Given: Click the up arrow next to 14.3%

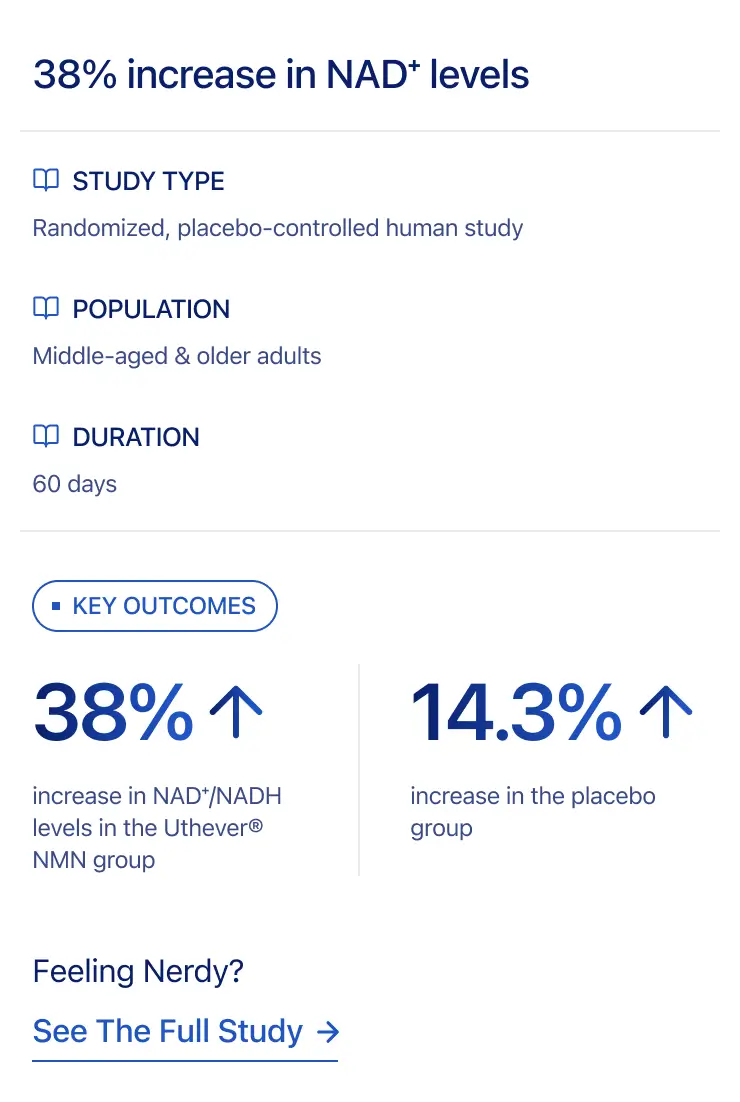Looking at the screenshot, I should tap(665, 712).
